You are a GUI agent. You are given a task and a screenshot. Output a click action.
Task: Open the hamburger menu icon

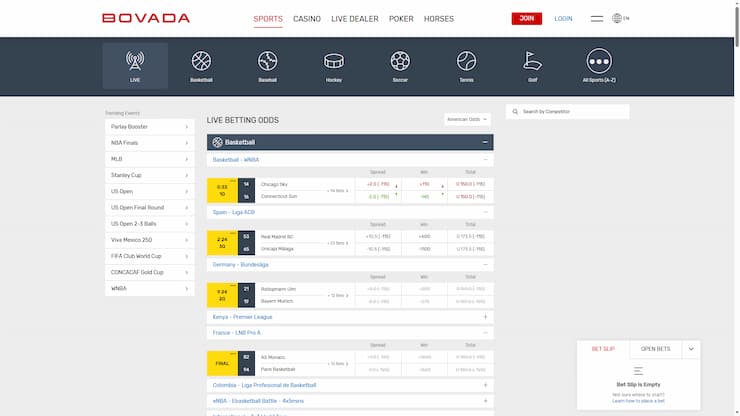tap(597, 18)
